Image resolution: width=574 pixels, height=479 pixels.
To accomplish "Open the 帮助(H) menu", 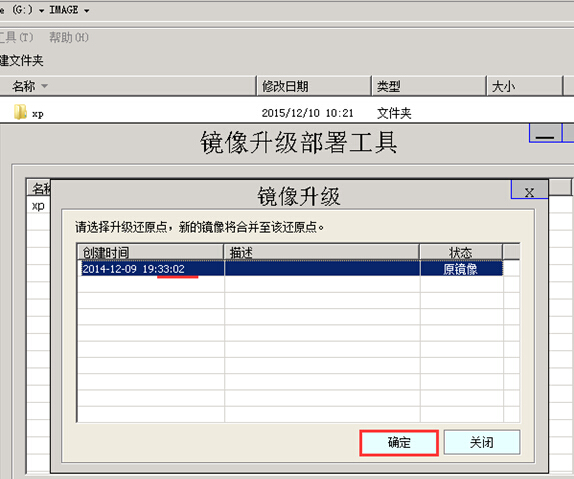I will [x=69, y=37].
